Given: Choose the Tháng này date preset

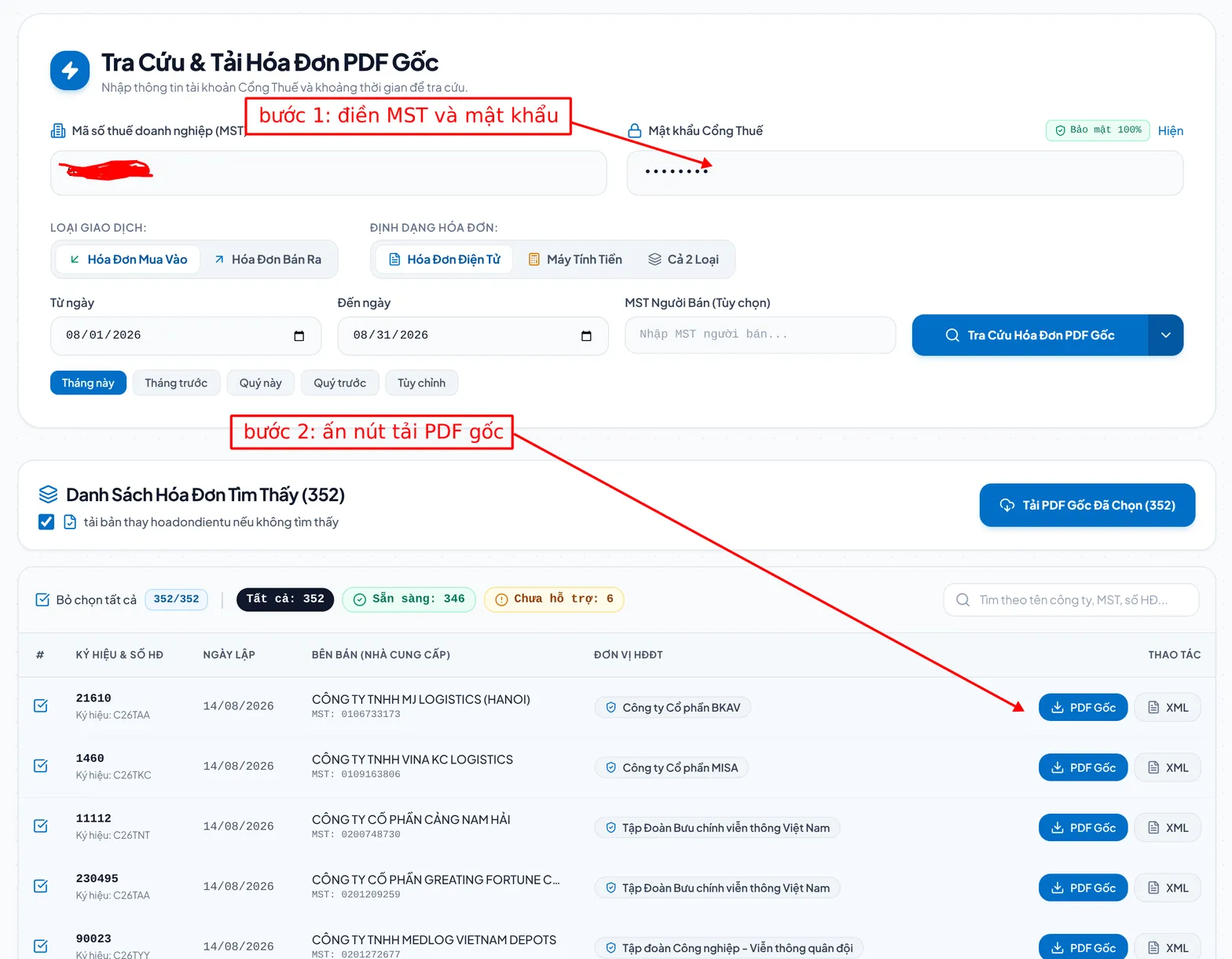Looking at the screenshot, I should (x=88, y=383).
